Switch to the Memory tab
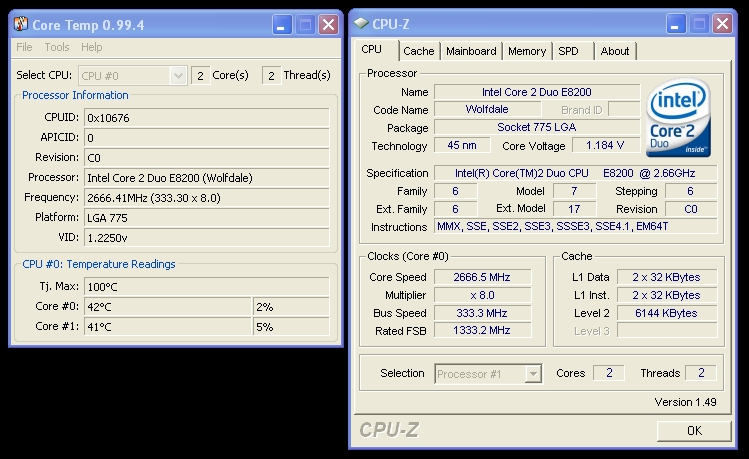 527,51
